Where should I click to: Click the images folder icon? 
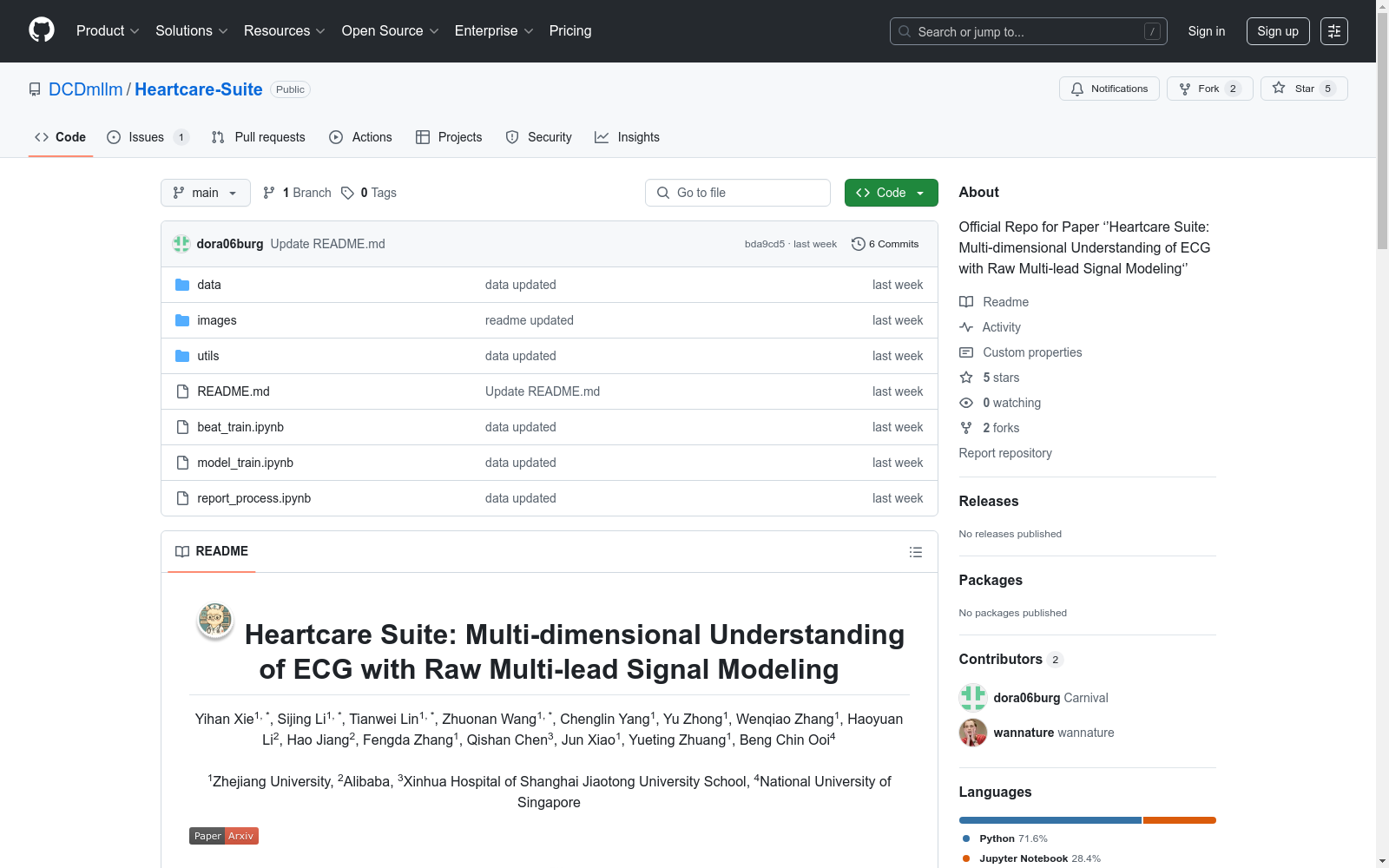[x=182, y=320]
